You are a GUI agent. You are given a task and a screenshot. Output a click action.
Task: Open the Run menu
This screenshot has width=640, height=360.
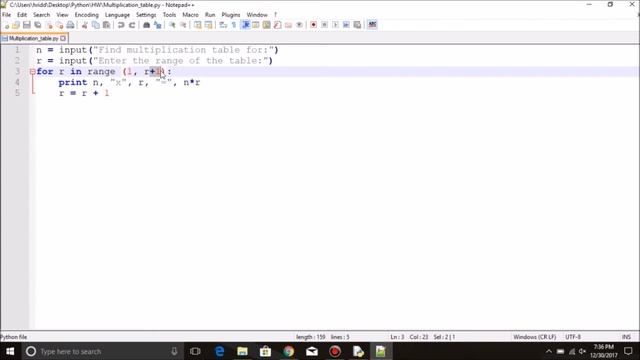pyautogui.click(x=210, y=15)
